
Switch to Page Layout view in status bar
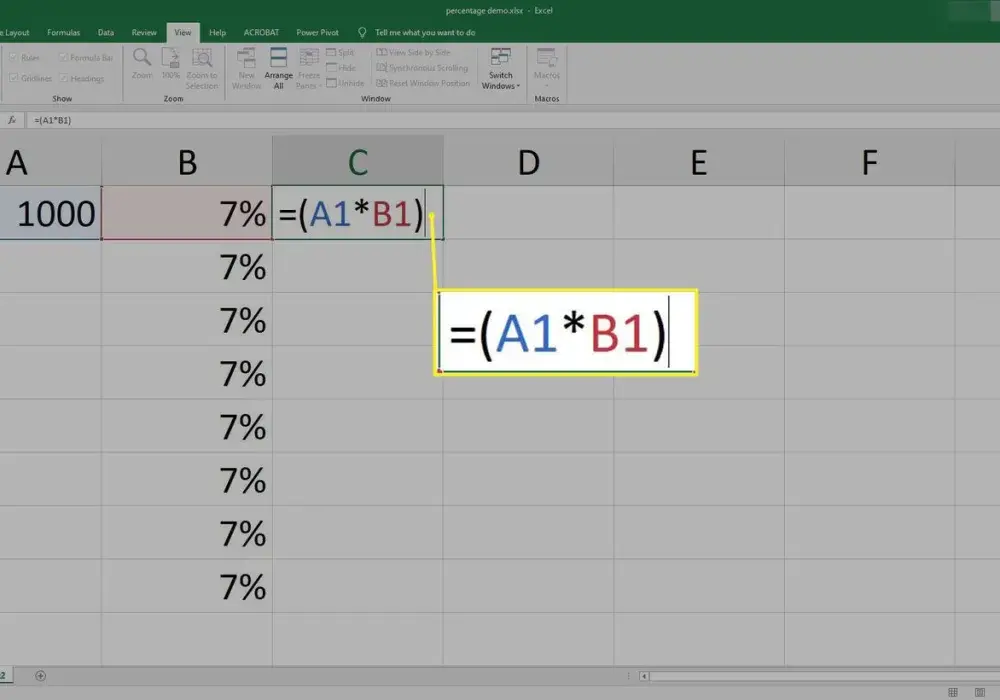click(x=980, y=692)
